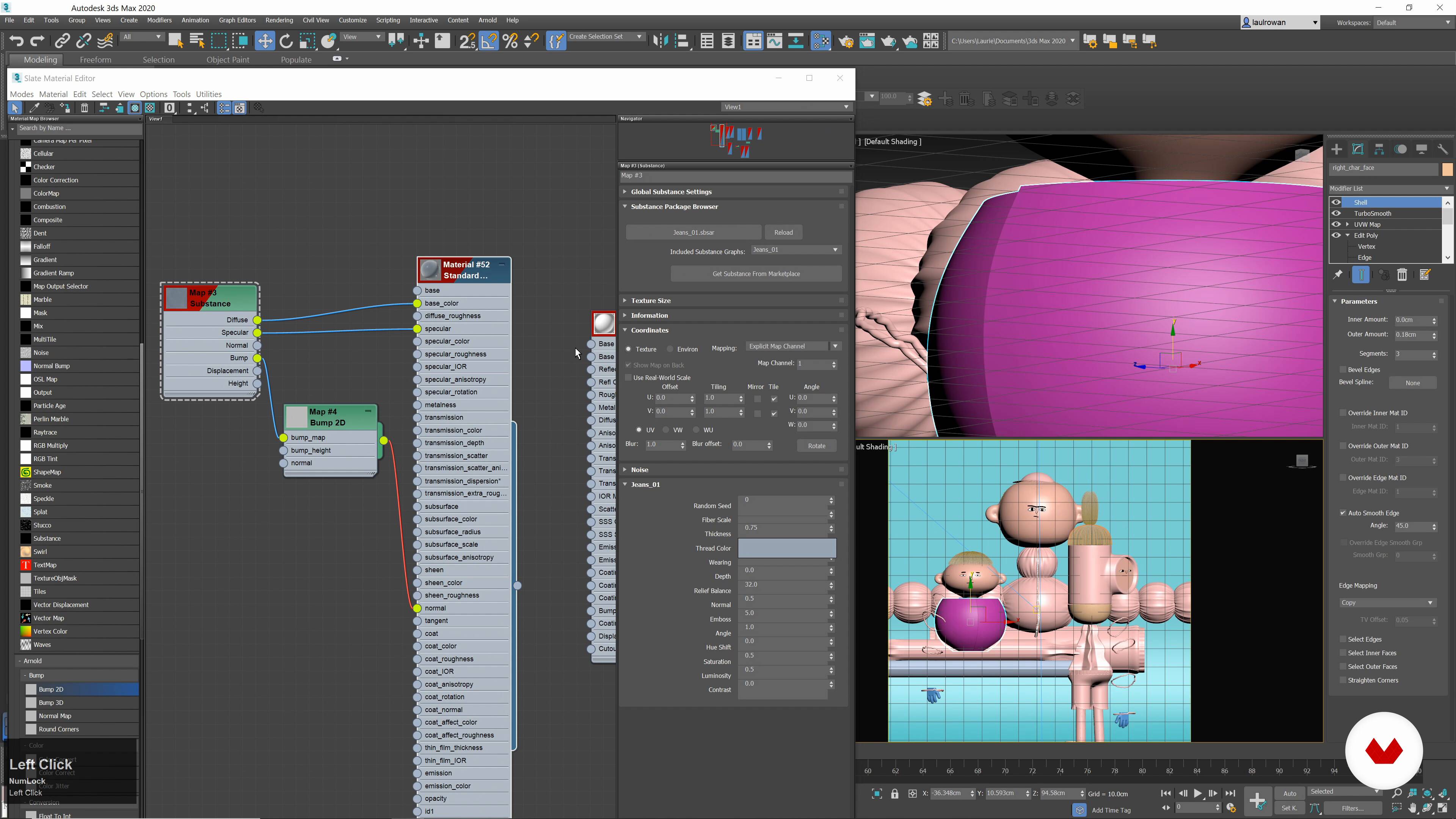Undo last action in main toolbar
1456x819 pixels.
tap(16, 41)
